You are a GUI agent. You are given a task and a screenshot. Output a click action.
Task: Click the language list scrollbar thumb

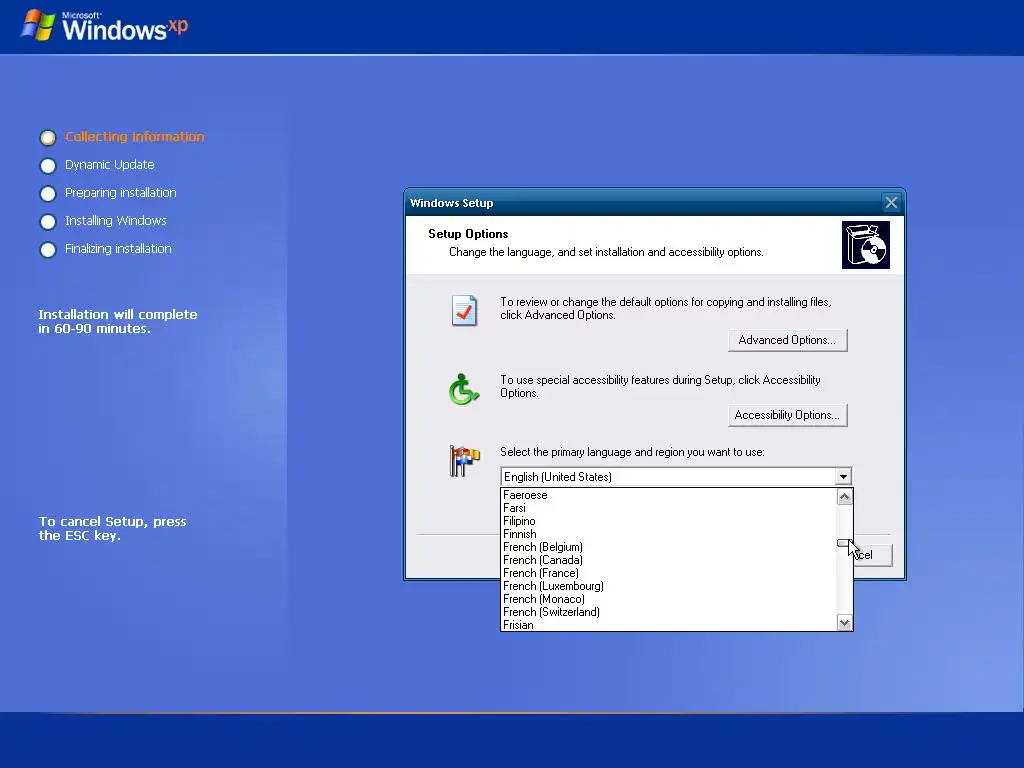pos(844,543)
